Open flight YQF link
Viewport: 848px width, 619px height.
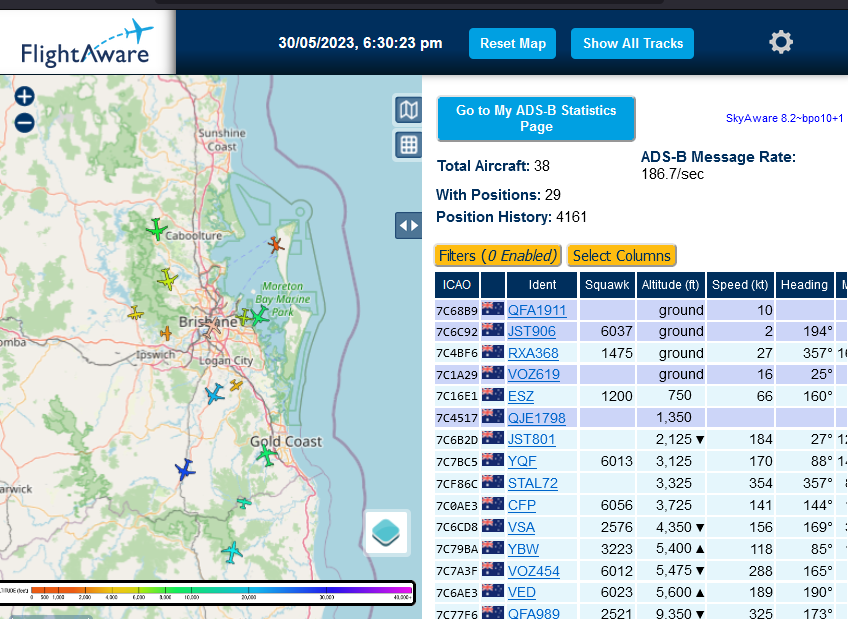[x=522, y=461]
